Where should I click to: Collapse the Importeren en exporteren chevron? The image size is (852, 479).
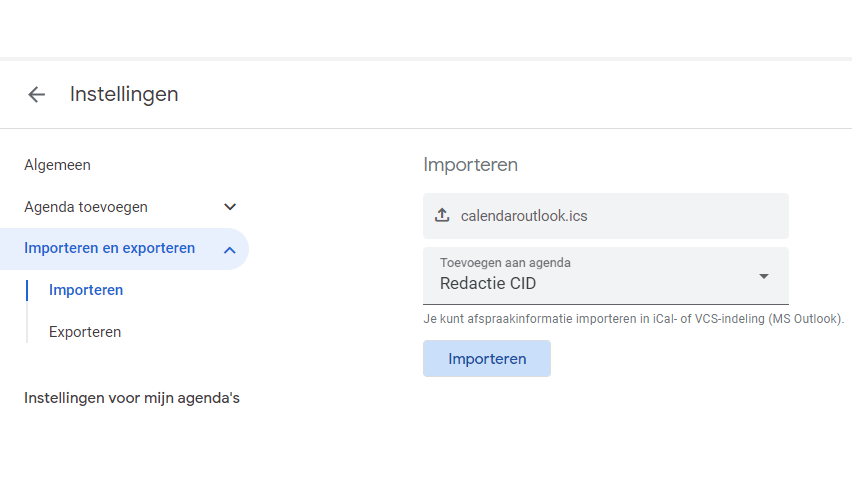point(230,249)
